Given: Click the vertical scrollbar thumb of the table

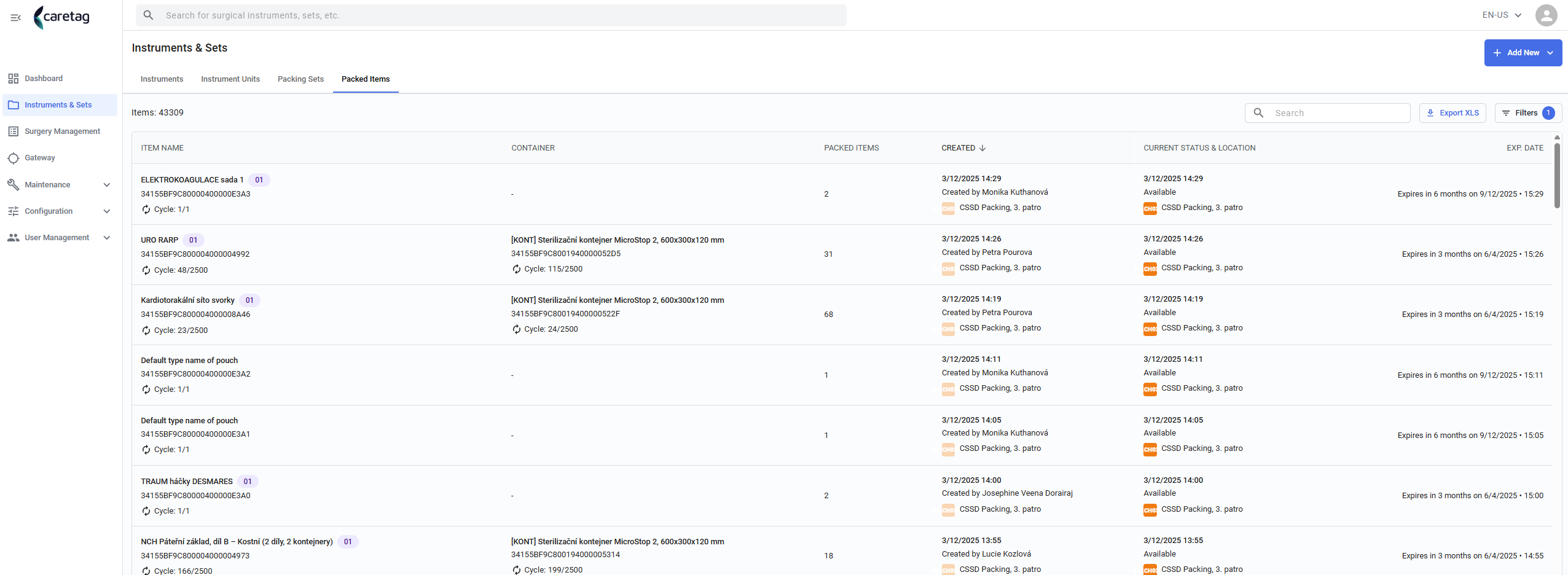Looking at the screenshot, I should click(x=1557, y=176).
